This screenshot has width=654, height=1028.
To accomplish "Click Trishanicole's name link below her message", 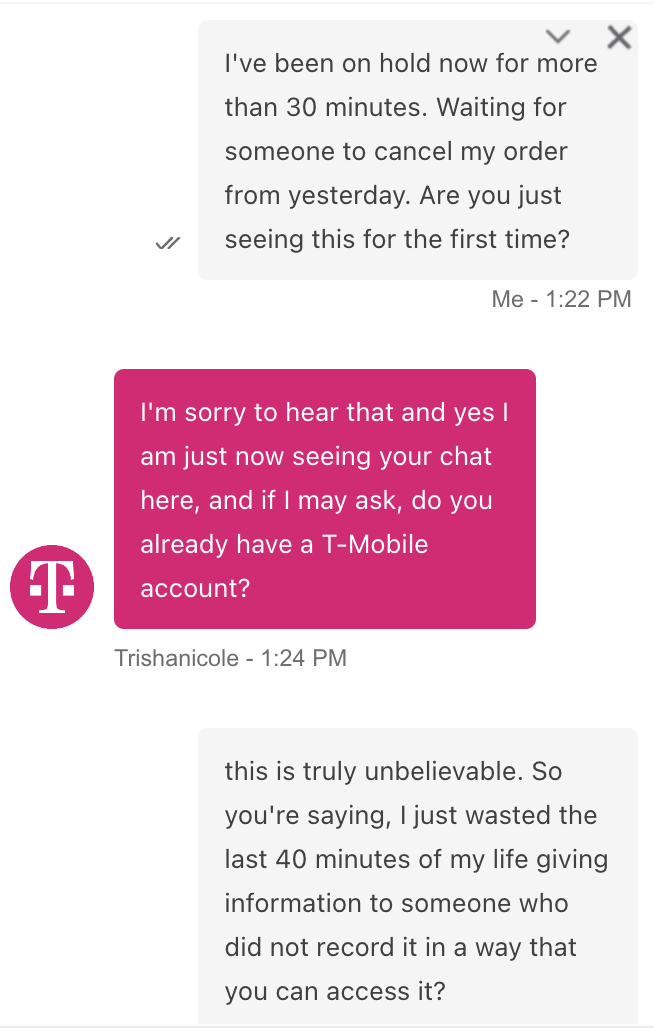I will (176, 658).
